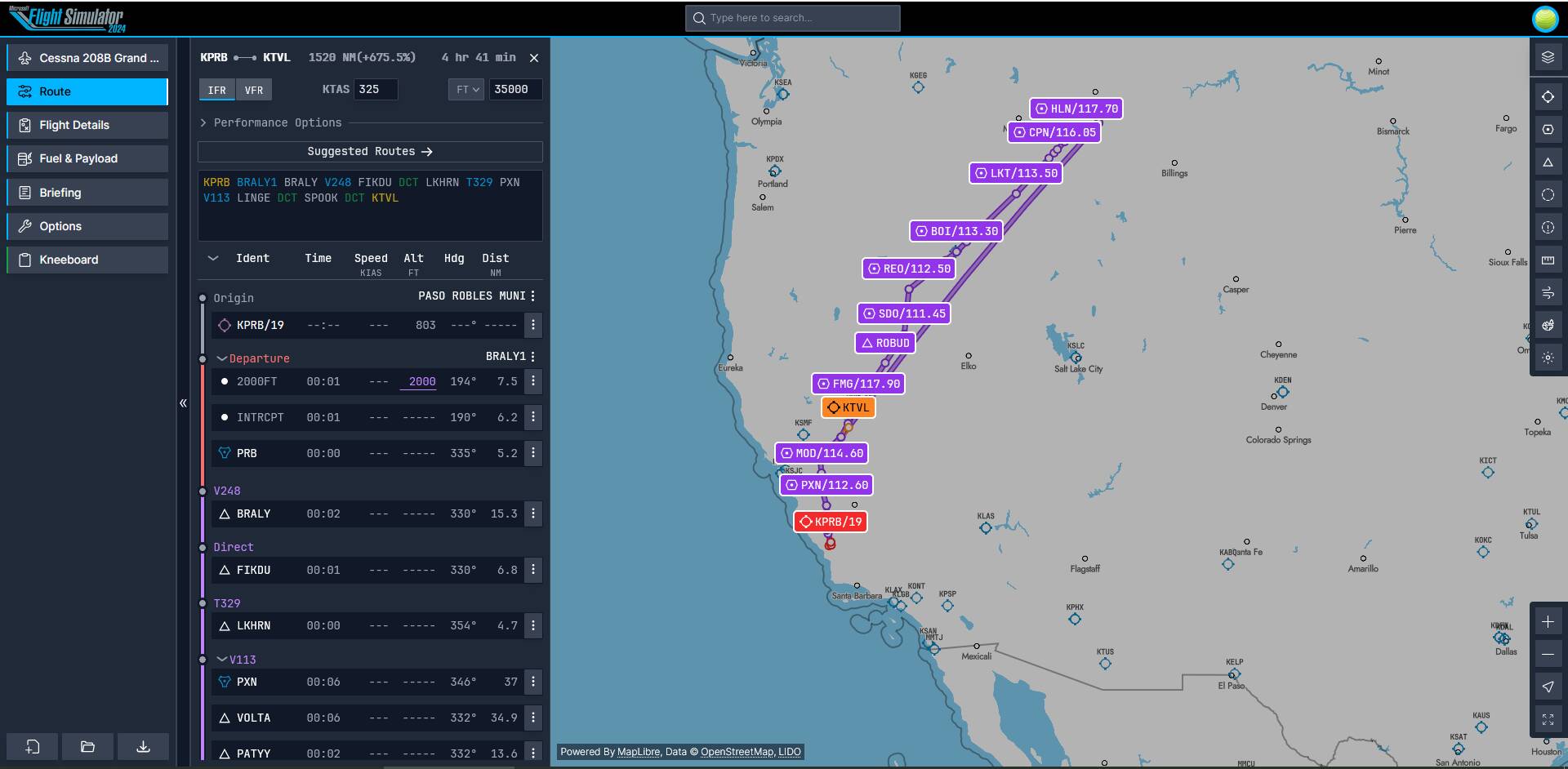Click Suggested Routes button
Screen dimensions: 1568x769
coord(370,152)
